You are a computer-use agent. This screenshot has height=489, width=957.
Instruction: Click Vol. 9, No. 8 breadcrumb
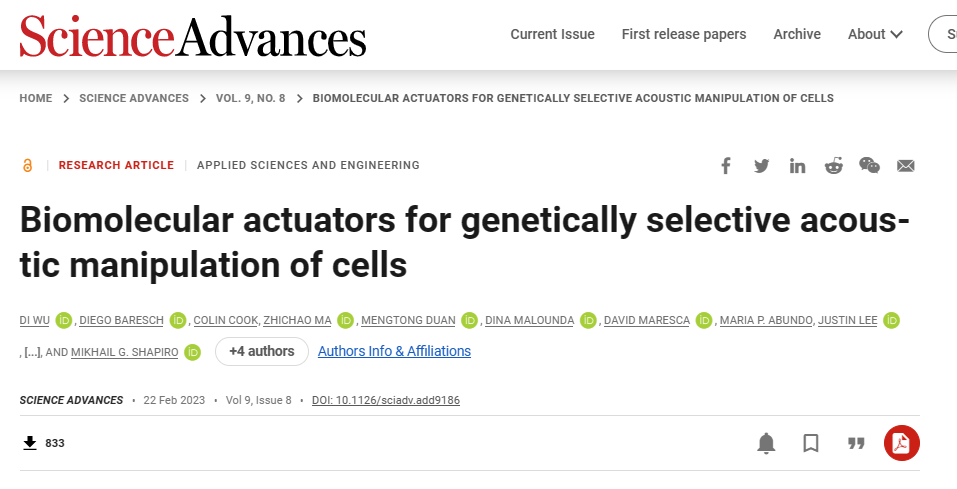tap(250, 98)
